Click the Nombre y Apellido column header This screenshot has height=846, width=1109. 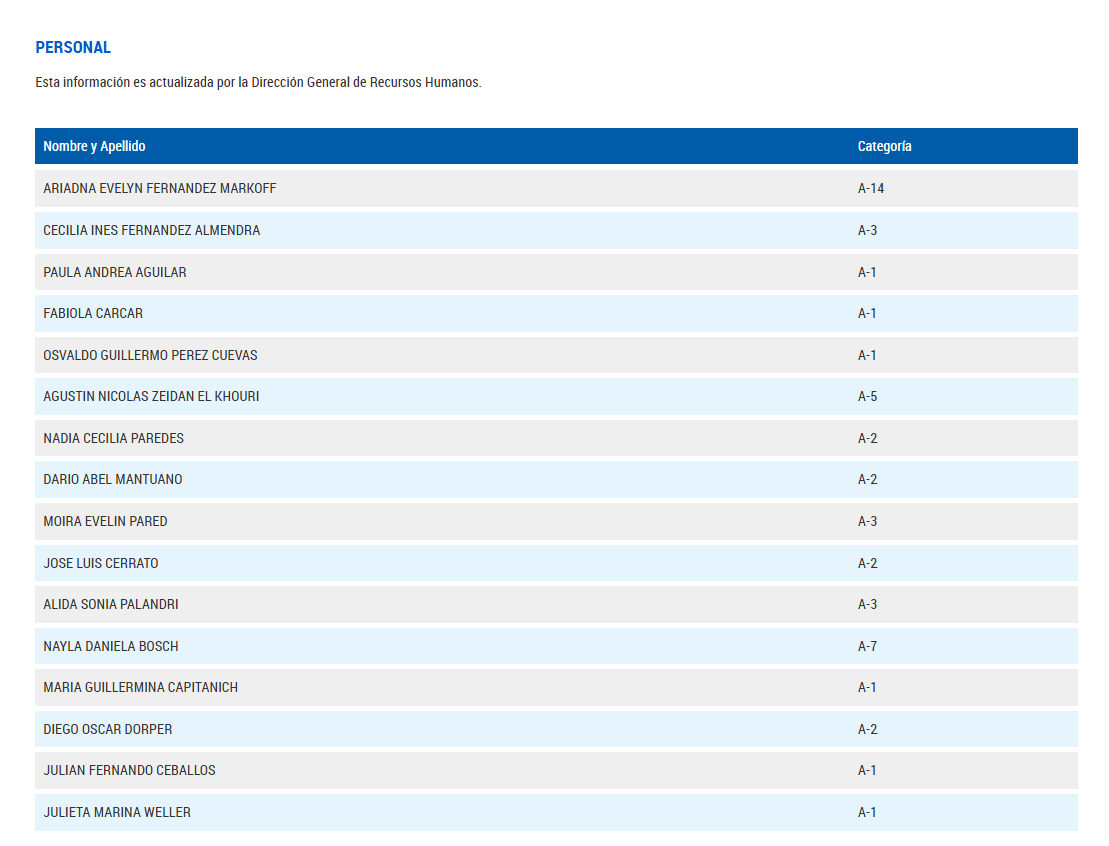[x=94, y=146]
